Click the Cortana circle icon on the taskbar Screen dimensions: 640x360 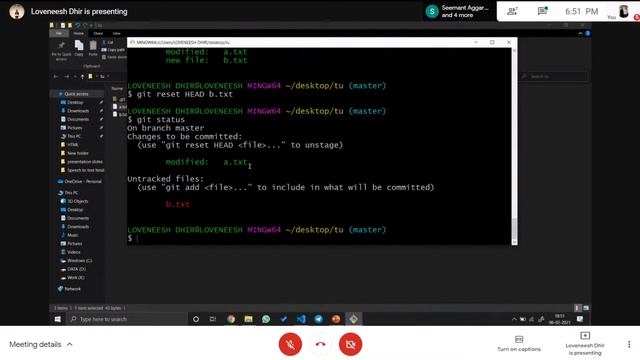[x=196, y=319]
